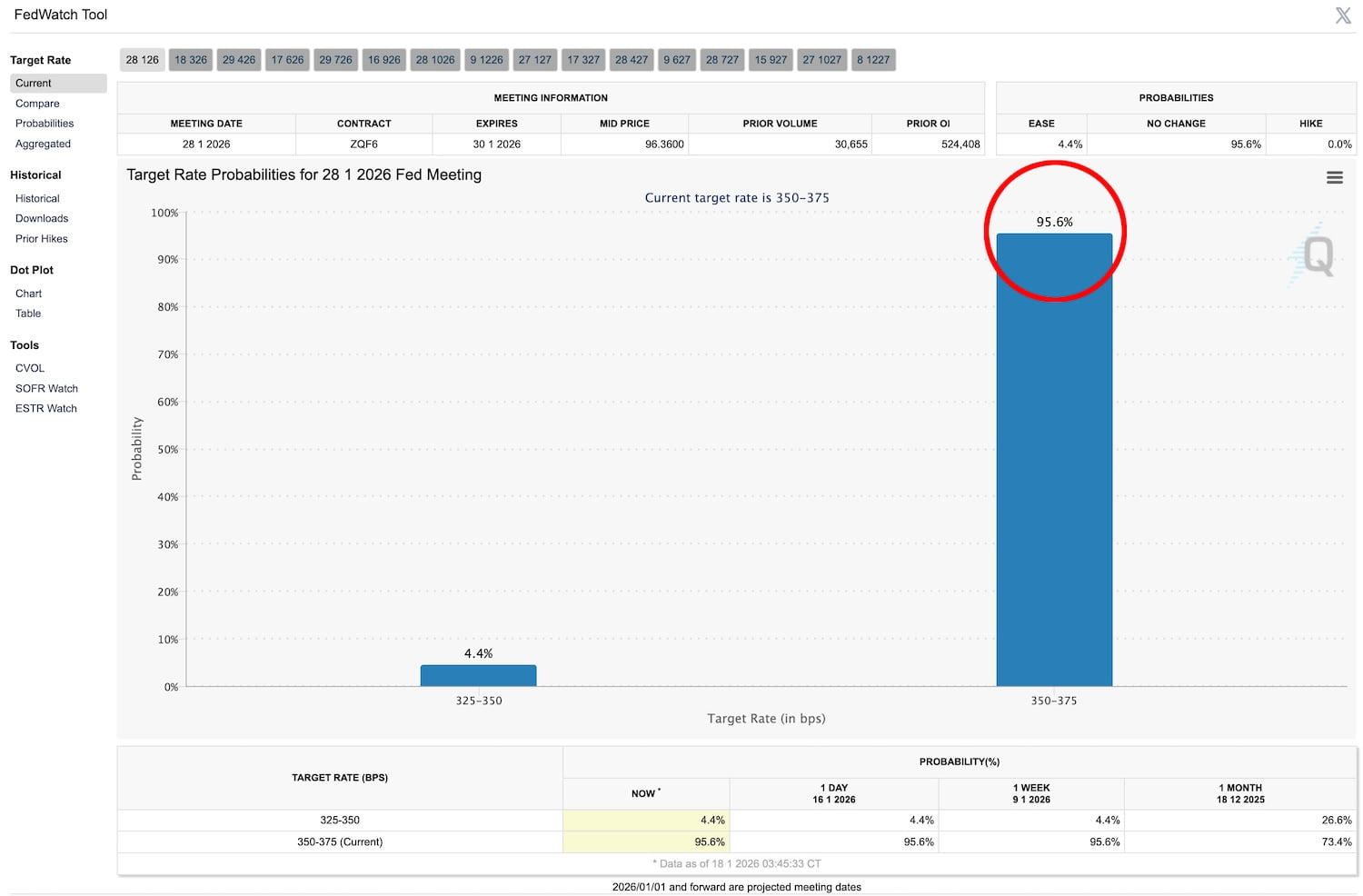Viewport: 1363px width, 896px height.
Task: Open the Aggregated view
Action: click(43, 144)
